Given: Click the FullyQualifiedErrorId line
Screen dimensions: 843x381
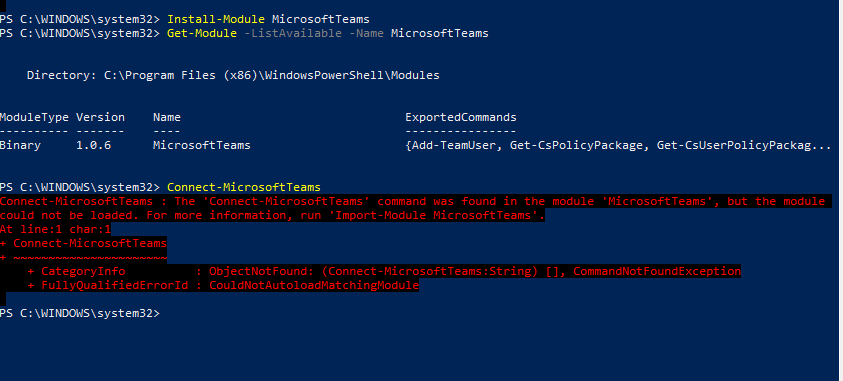Looking at the screenshot, I should pyautogui.click(x=223, y=285).
